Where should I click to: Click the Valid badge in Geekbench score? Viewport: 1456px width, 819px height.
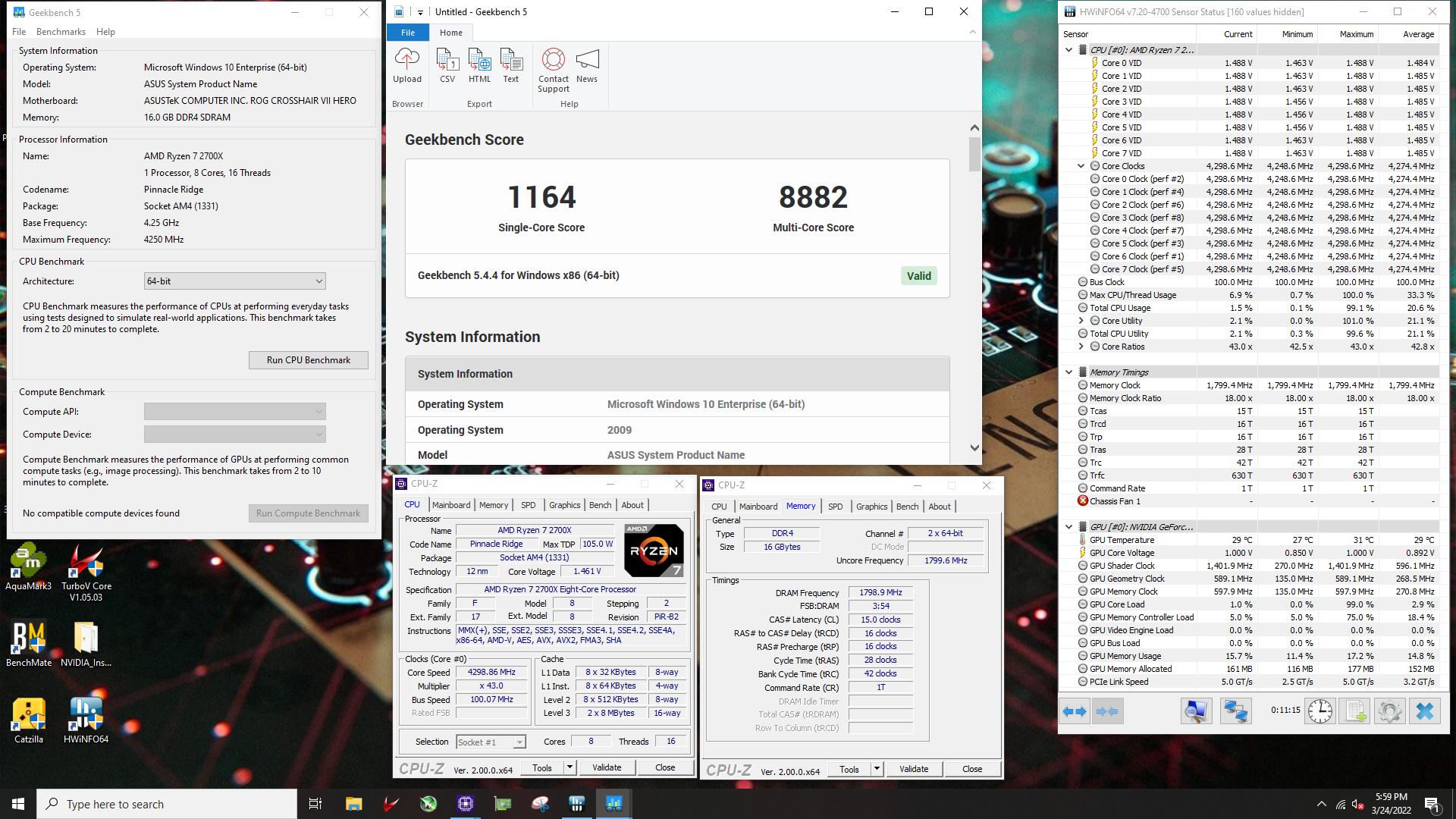pyautogui.click(x=918, y=276)
